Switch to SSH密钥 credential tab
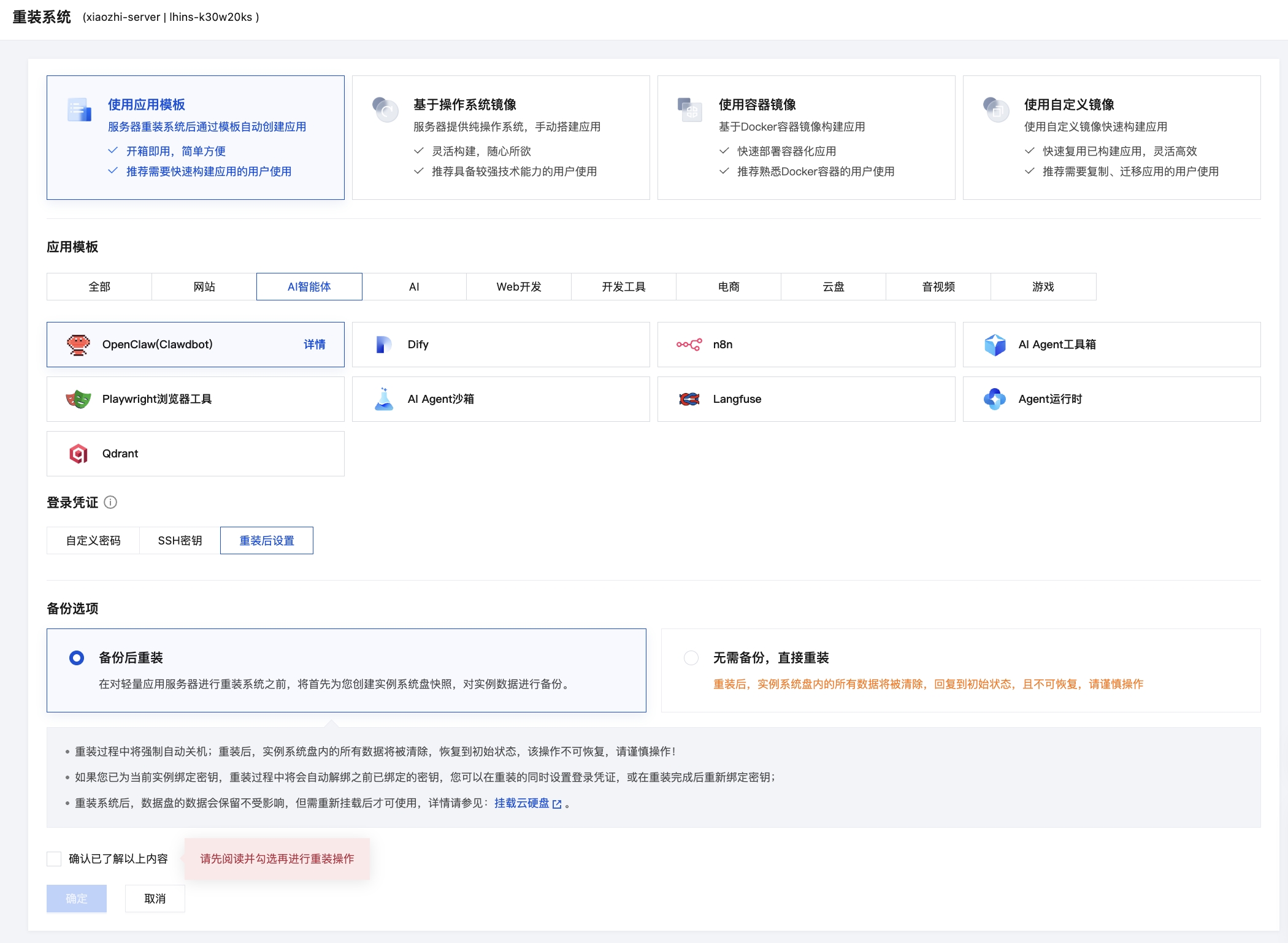Image resolution: width=1288 pixels, height=943 pixels. [178, 540]
